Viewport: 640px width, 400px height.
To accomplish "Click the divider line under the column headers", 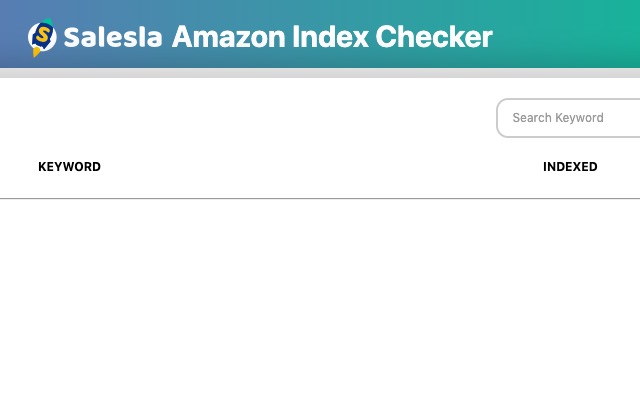I will 320,198.
